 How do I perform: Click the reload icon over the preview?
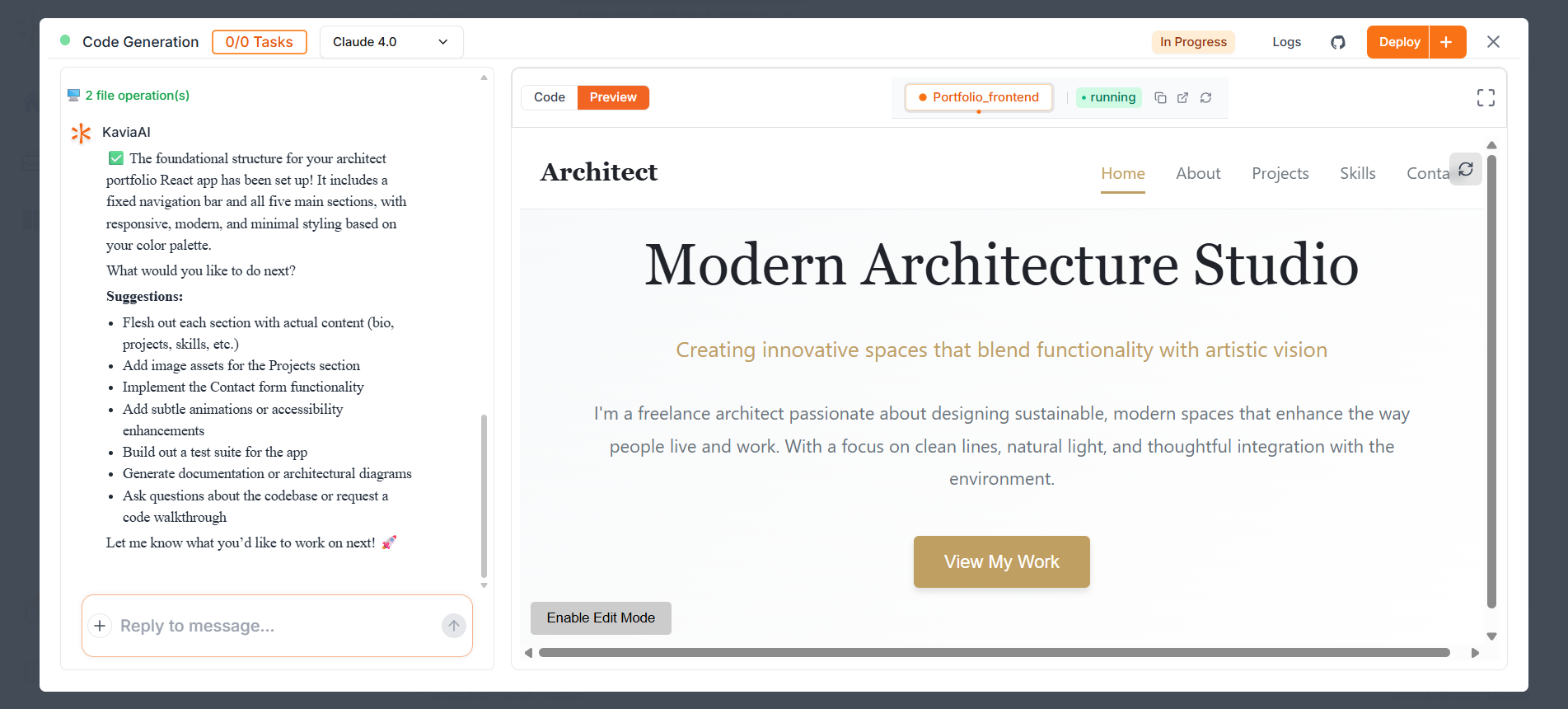click(x=1465, y=170)
